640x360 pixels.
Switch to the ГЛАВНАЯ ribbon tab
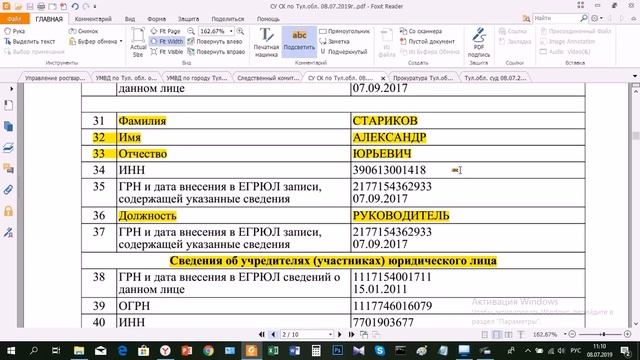49,19
